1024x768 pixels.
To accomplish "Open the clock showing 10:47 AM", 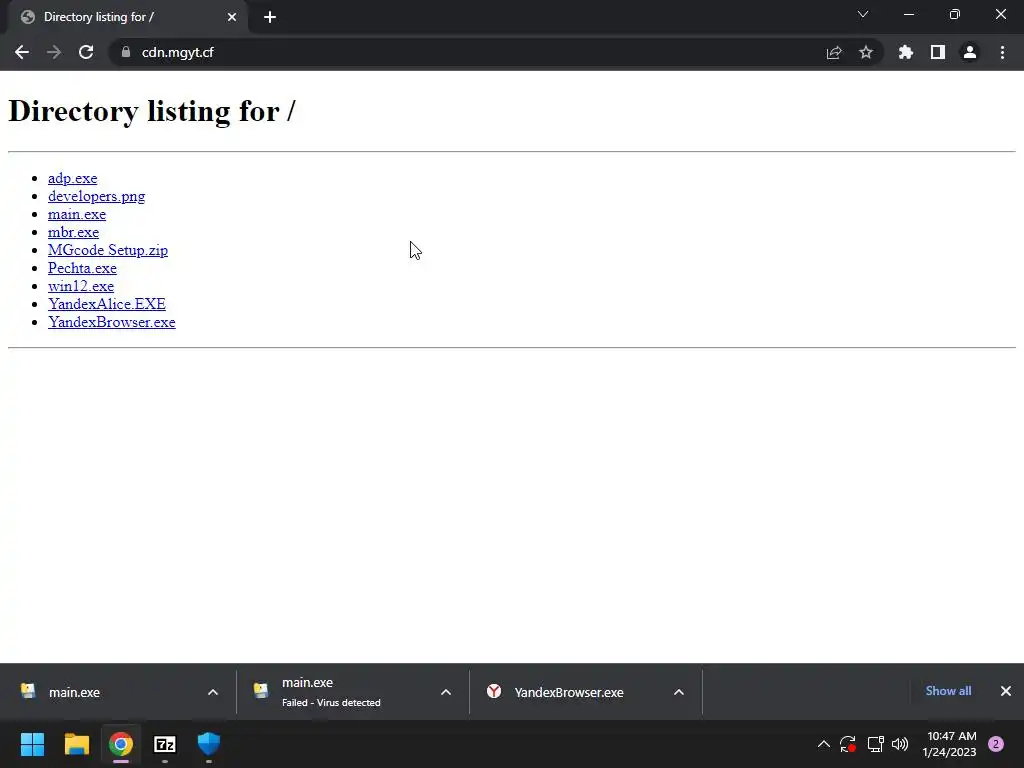I will pyautogui.click(x=950, y=744).
